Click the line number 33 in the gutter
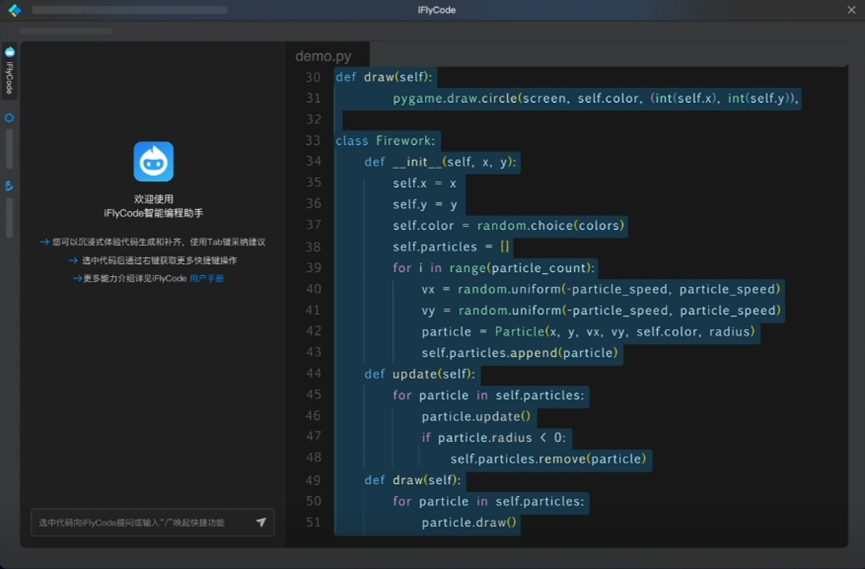 point(313,141)
